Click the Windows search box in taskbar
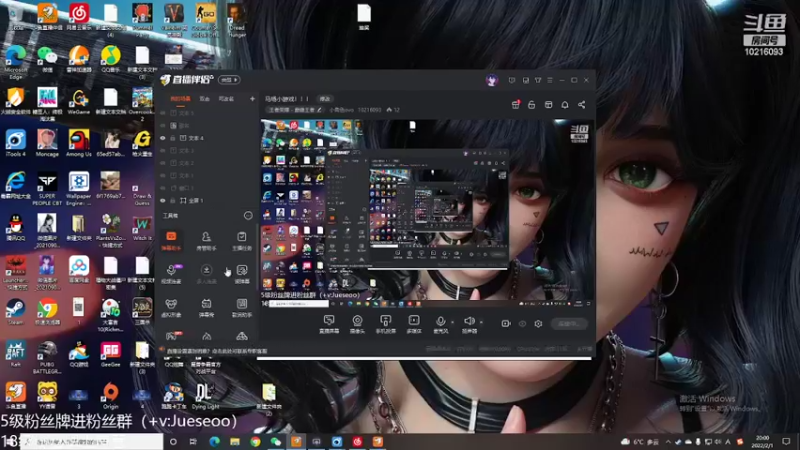This screenshot has height=450, width=800. (92, 441)
